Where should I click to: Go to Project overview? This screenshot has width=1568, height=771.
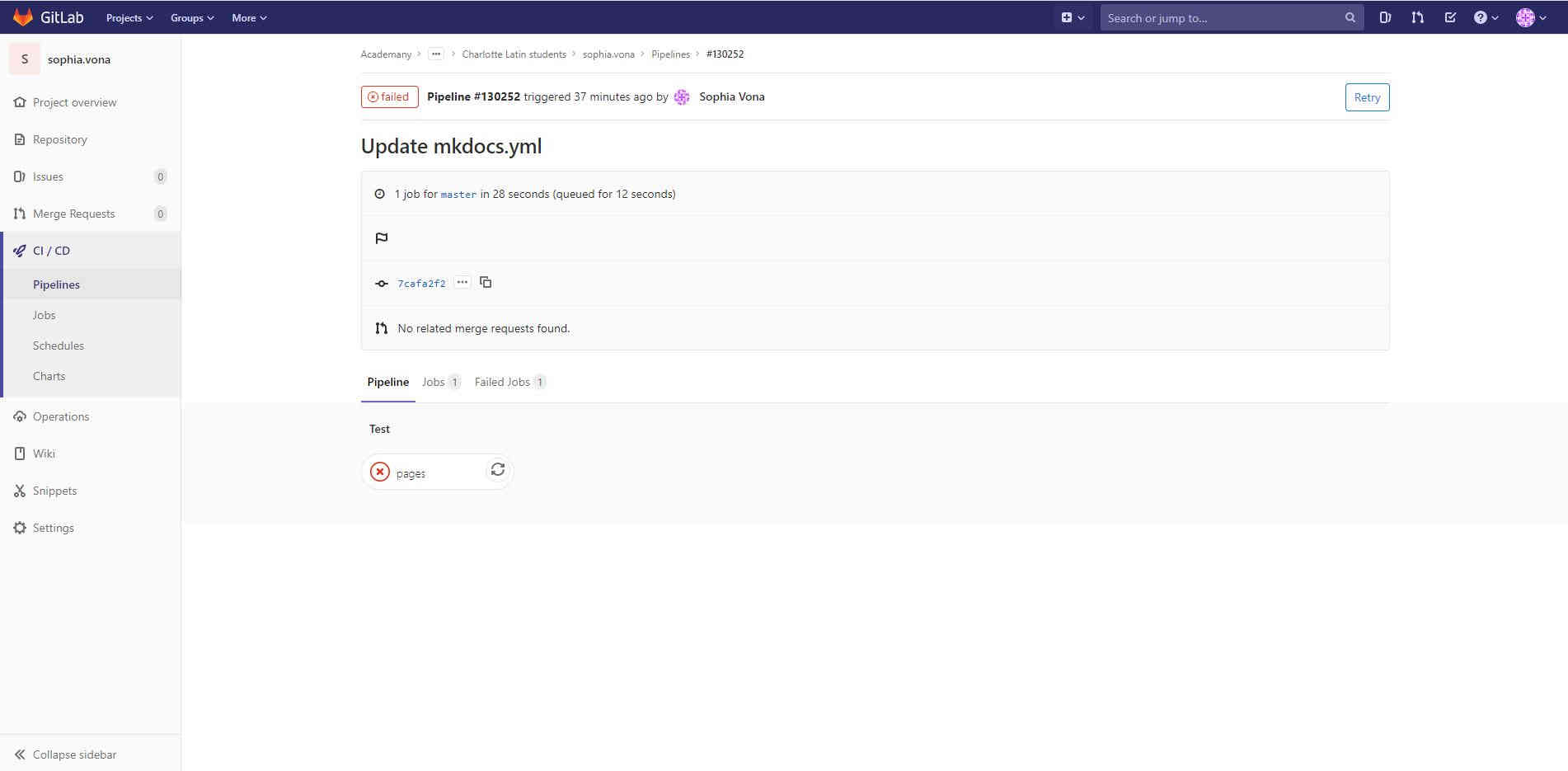(x=90, y=102)
